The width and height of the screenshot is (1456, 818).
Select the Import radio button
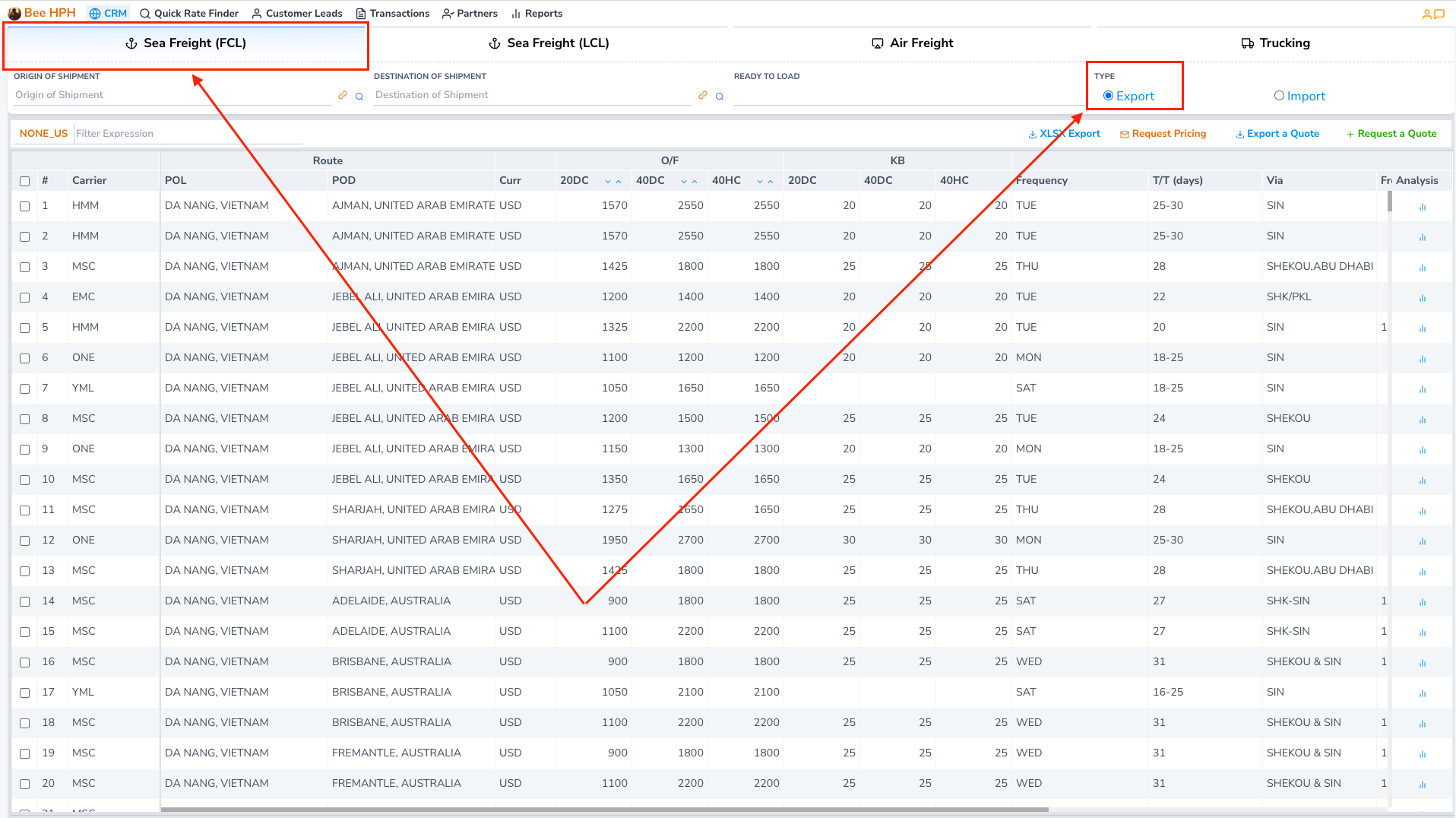tap(1279, 96)
